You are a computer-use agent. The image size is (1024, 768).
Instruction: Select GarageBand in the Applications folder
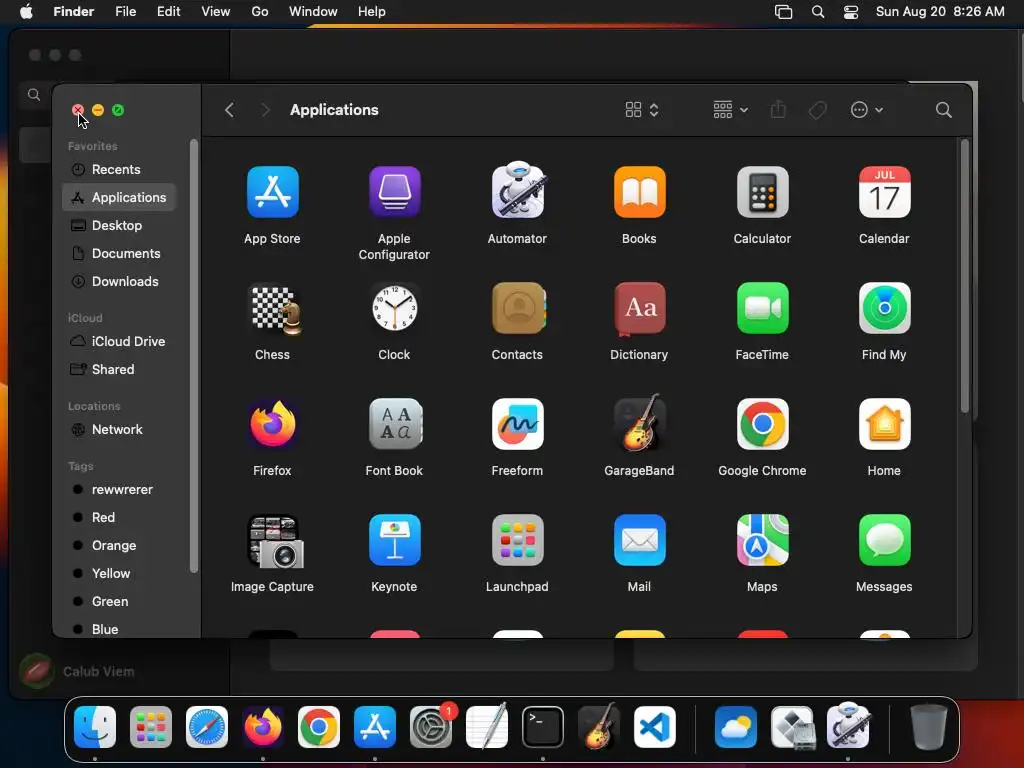click(639, 423)
